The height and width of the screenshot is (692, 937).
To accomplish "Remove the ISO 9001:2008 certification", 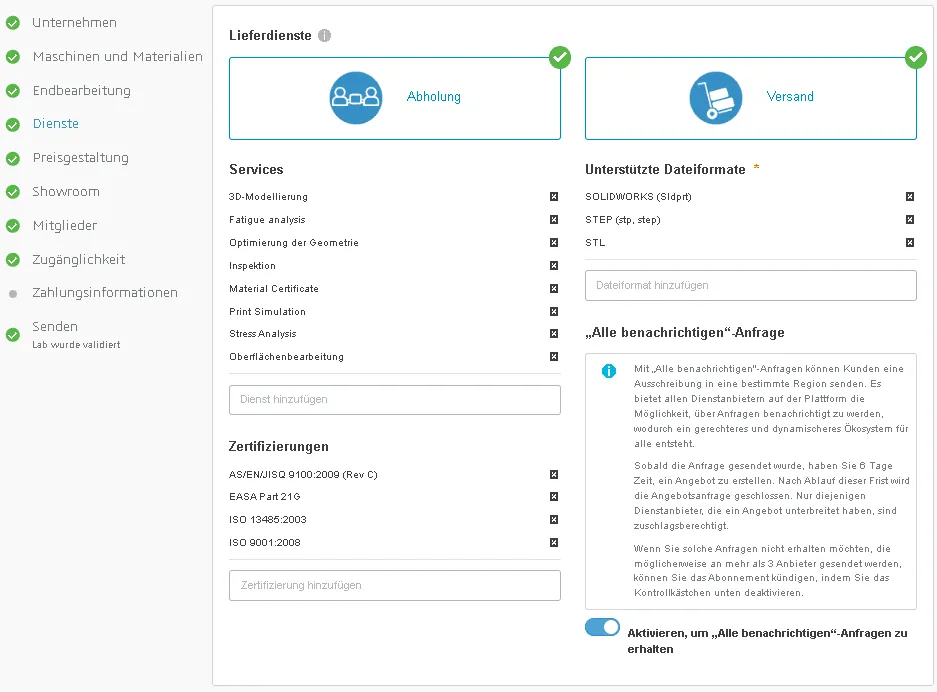I will (553, 543).
